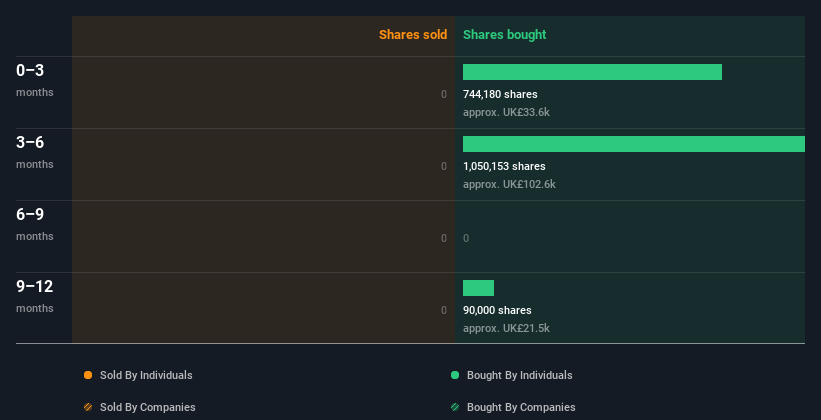Click the sold 0 value in the 0–3 months row
This screenshot has width=821, height=420.
(x=444, y=94)
